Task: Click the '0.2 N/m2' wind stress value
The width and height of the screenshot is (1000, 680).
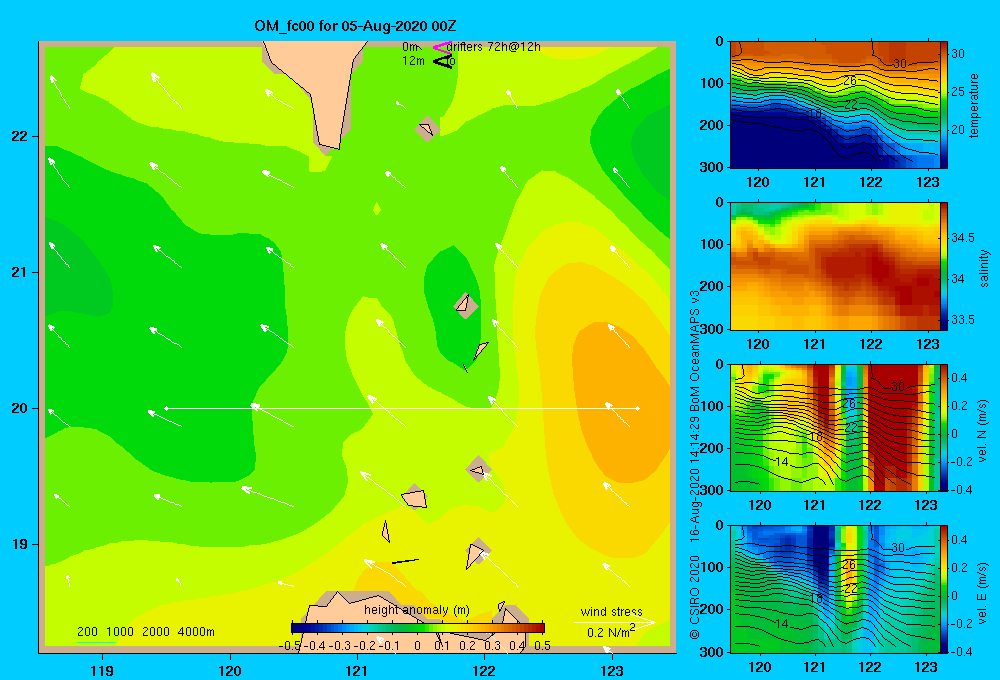Action: (x=611, y=632)
